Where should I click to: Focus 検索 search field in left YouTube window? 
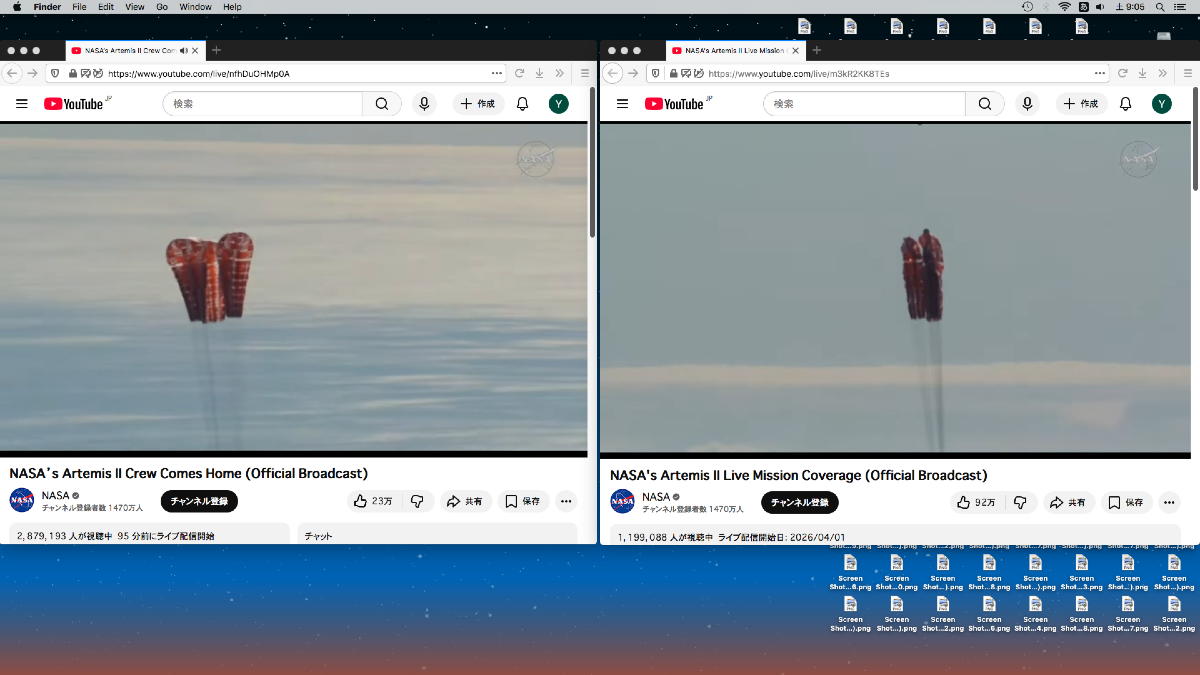(262, 104)
